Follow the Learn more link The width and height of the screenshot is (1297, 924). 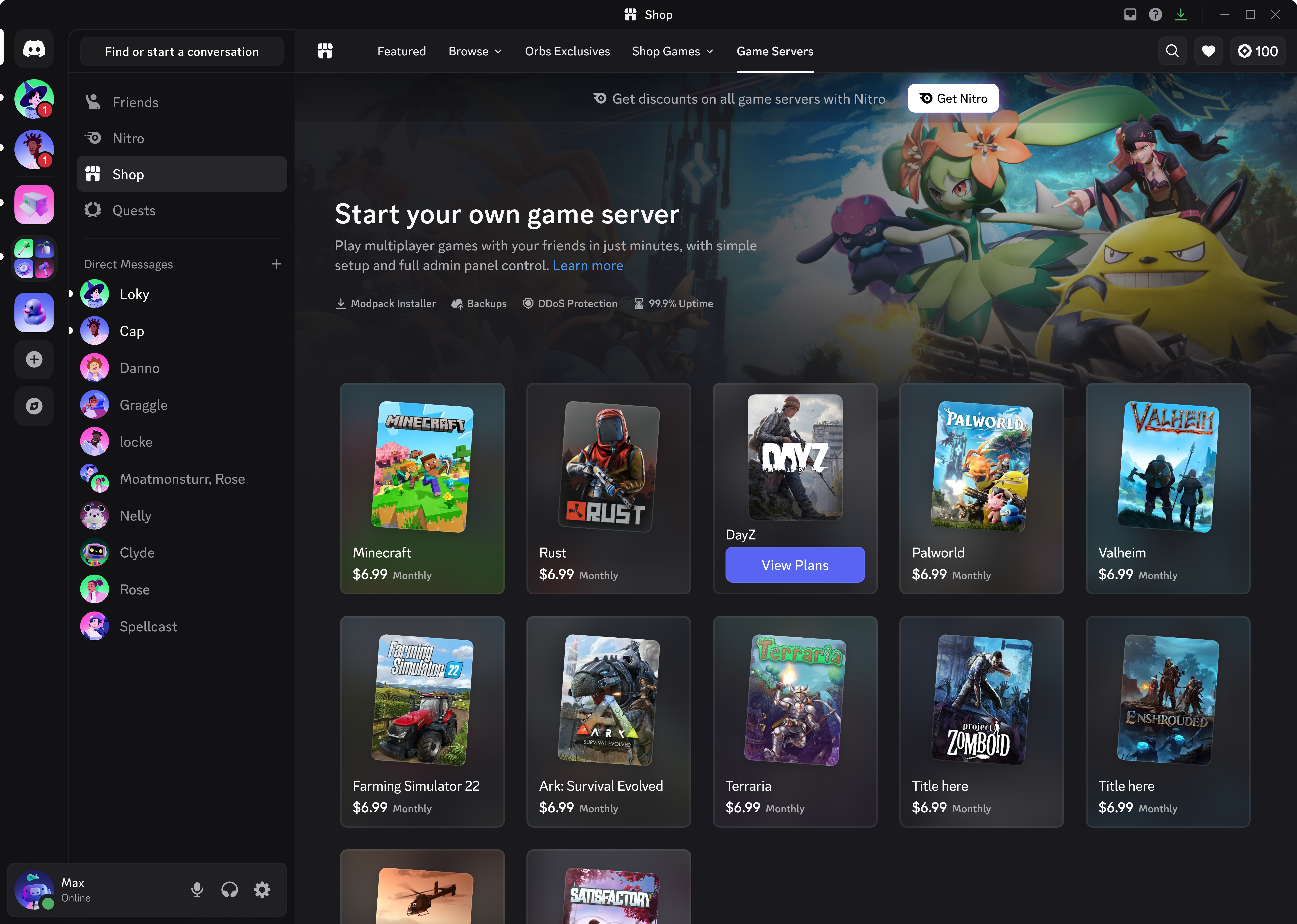[x=588, y=266]
